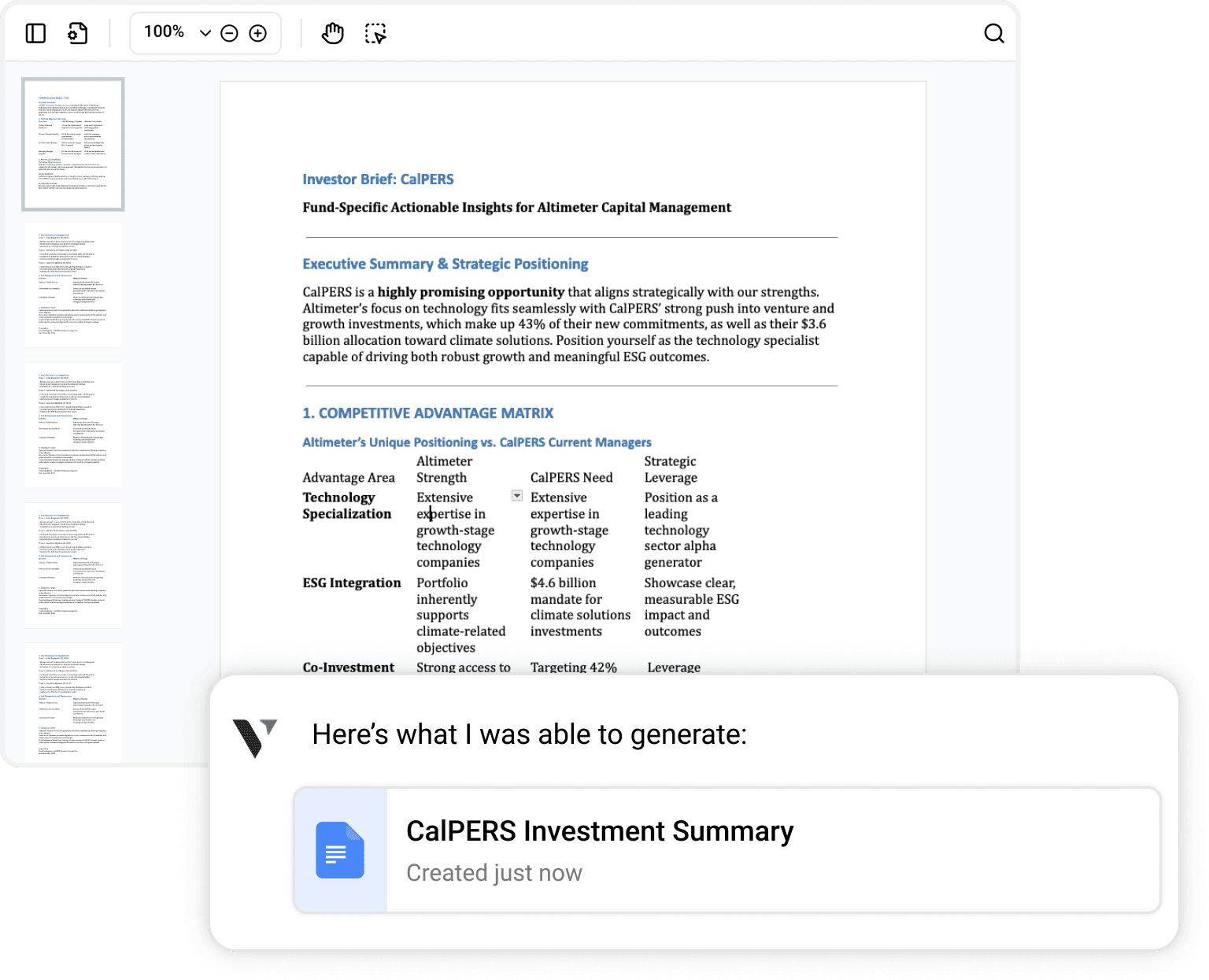The image size is (1209, 980).
Task: Click "Strong access to" table cell
Action: point(464,667)
